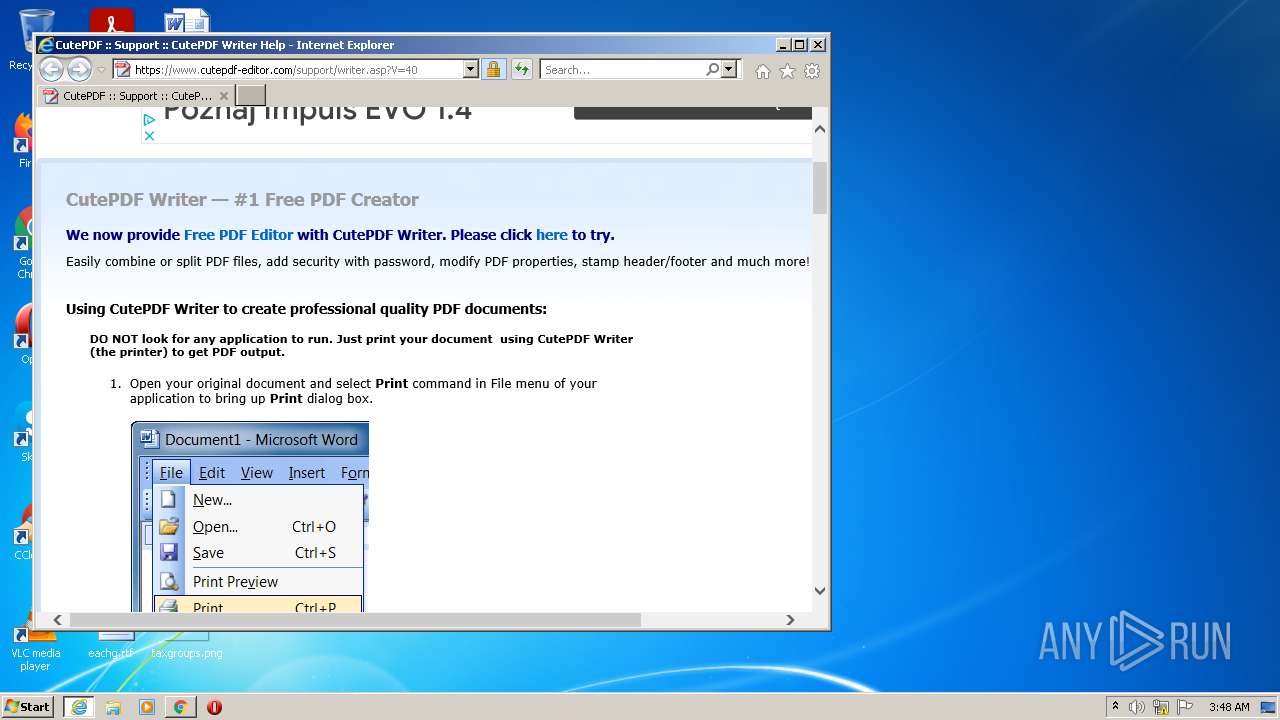
Task: Open Action Center flag icon
Action: 1185,707
